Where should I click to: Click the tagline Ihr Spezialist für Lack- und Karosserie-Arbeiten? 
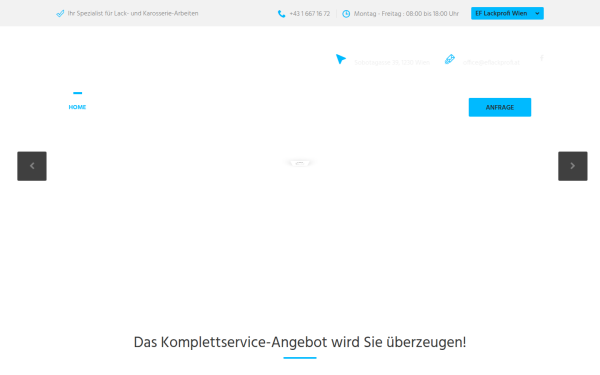coord(133,13)
